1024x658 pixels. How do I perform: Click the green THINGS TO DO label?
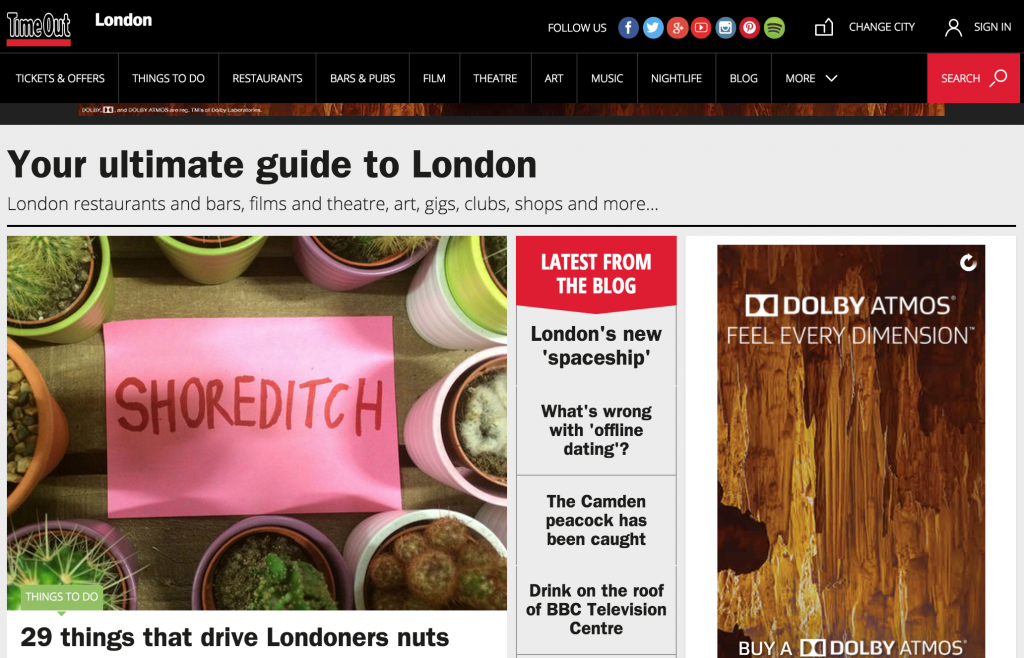pyautogui.click(x=60, y=595)
